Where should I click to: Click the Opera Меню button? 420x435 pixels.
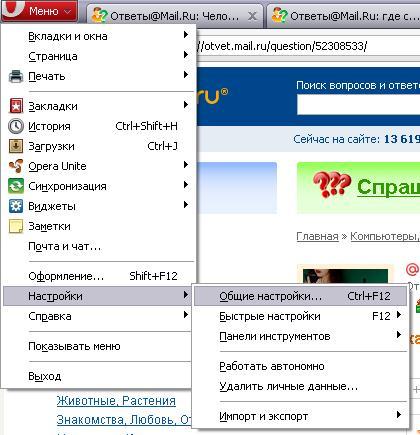[39, 10]
